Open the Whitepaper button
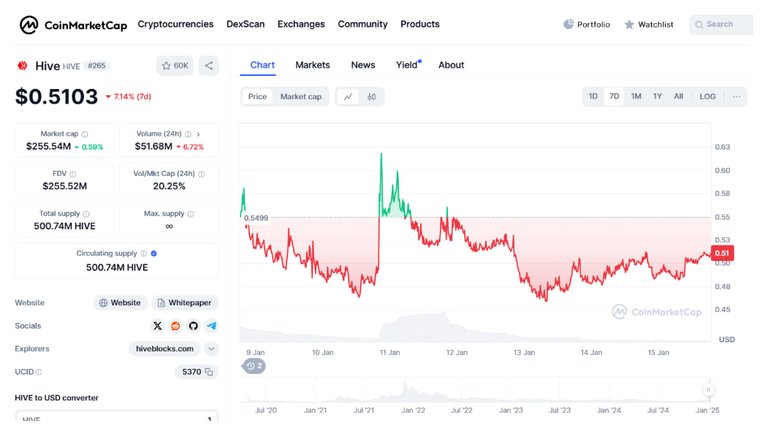The height and width of the screenshot is (425, 768). [185, 303]
